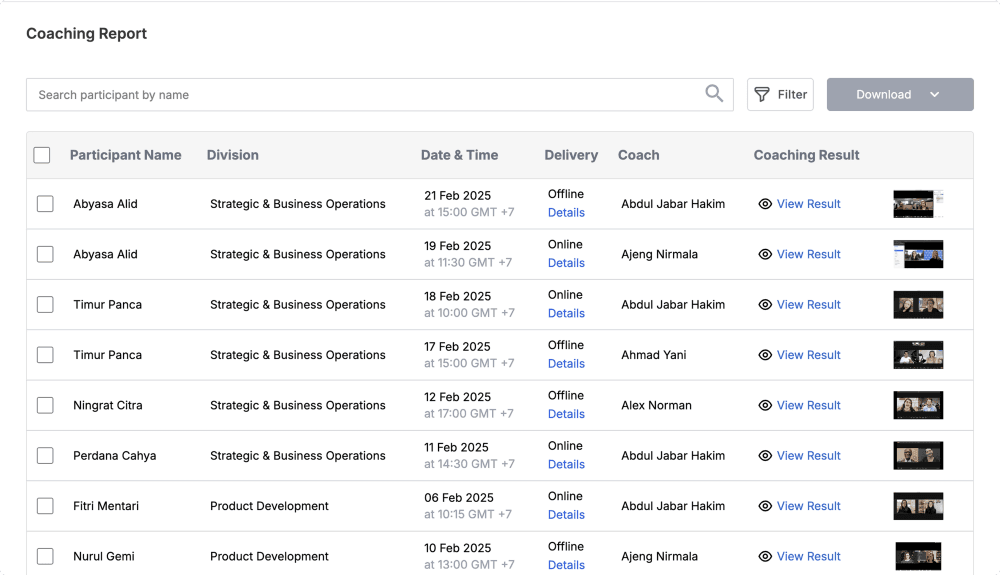
Task: Select the Fitri Mentari row checkbox
Action: [x=45, y=506]
